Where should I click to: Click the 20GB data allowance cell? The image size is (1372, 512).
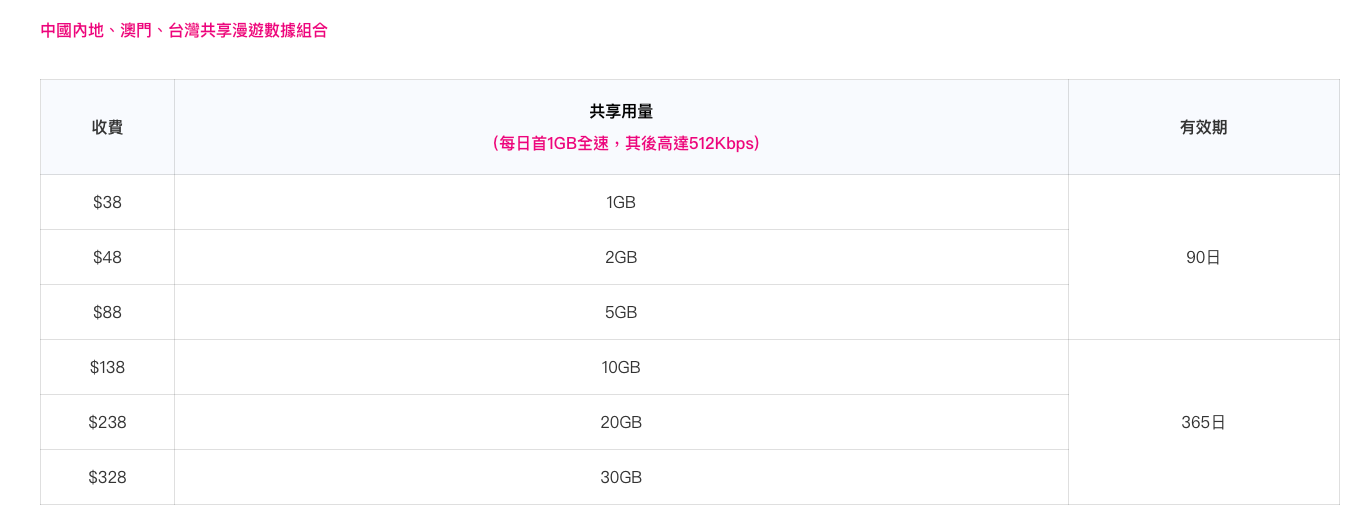pos(621,422)
